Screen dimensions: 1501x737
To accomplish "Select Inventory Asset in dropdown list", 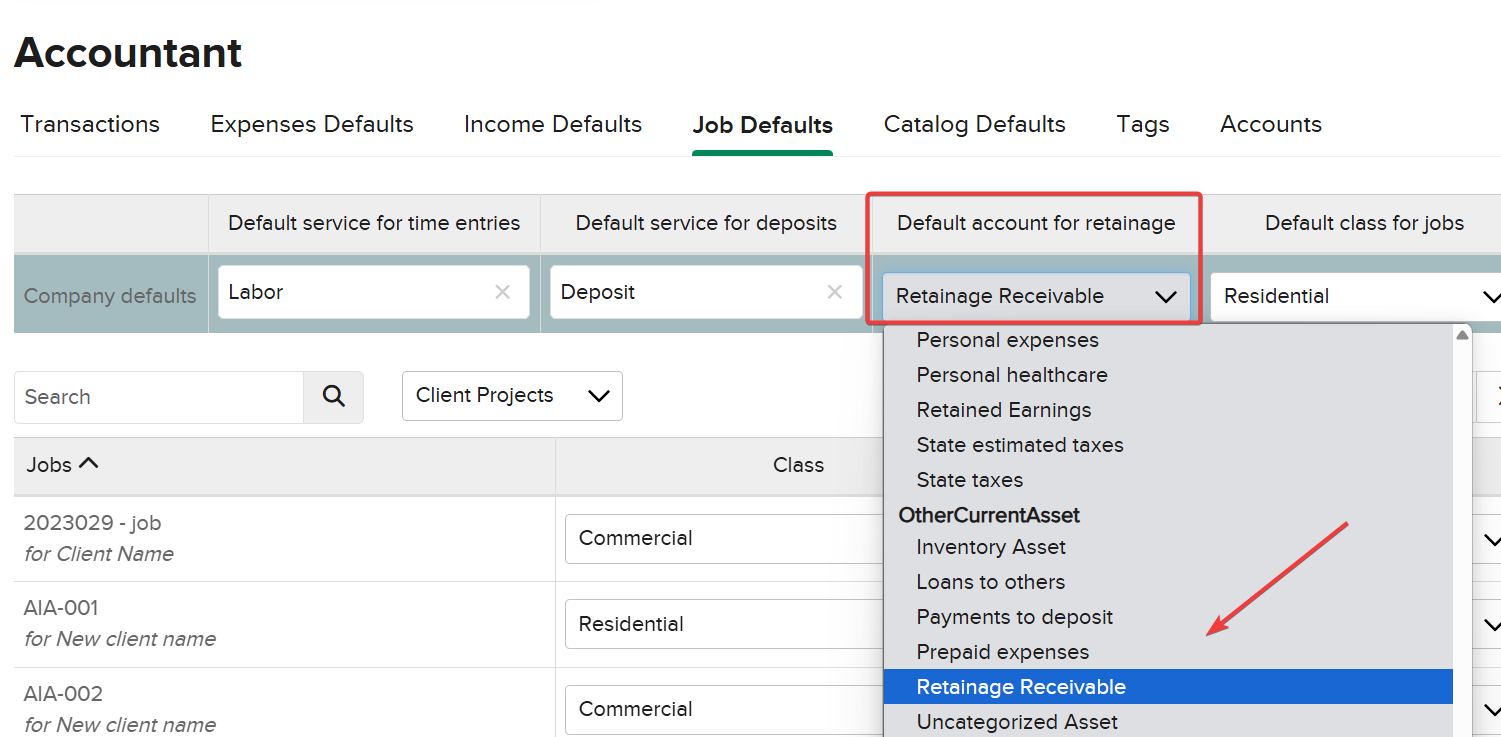I will (x=991, y=547).
